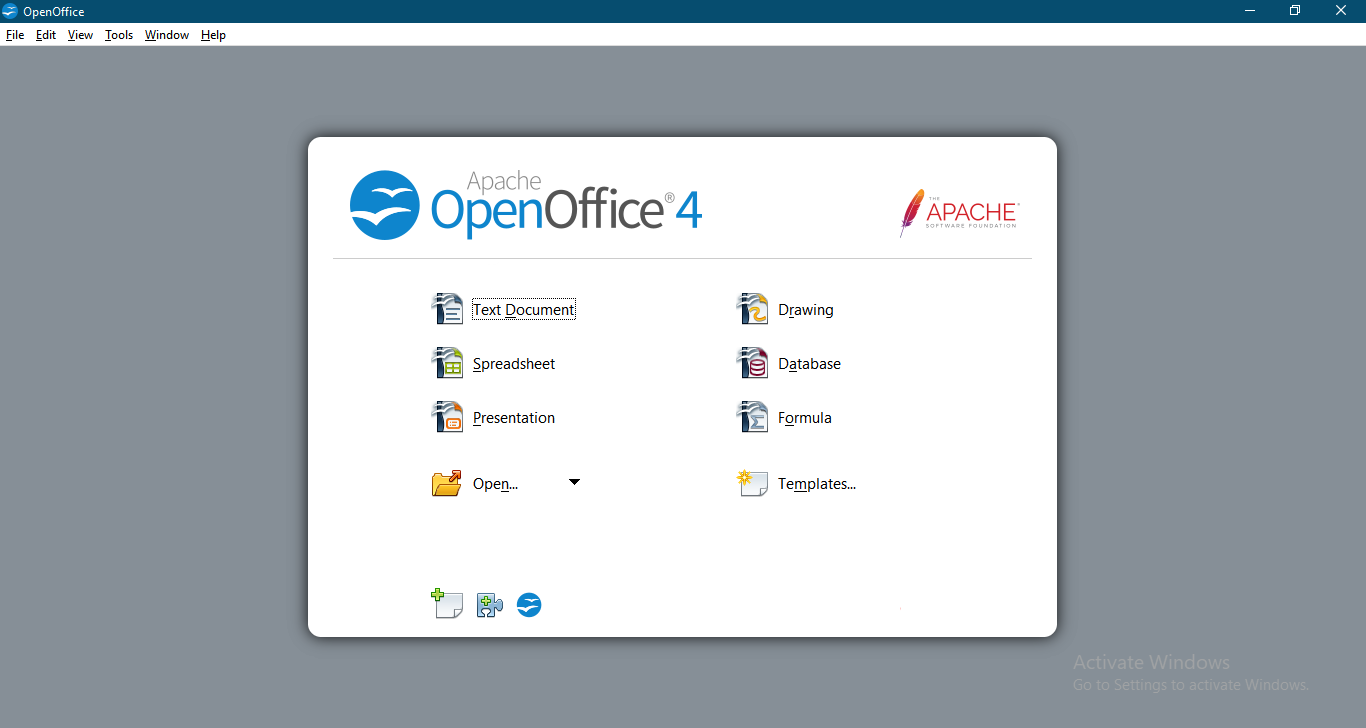Start a new Presentation
Viewport: 1366px width, 728px height.
514,418
